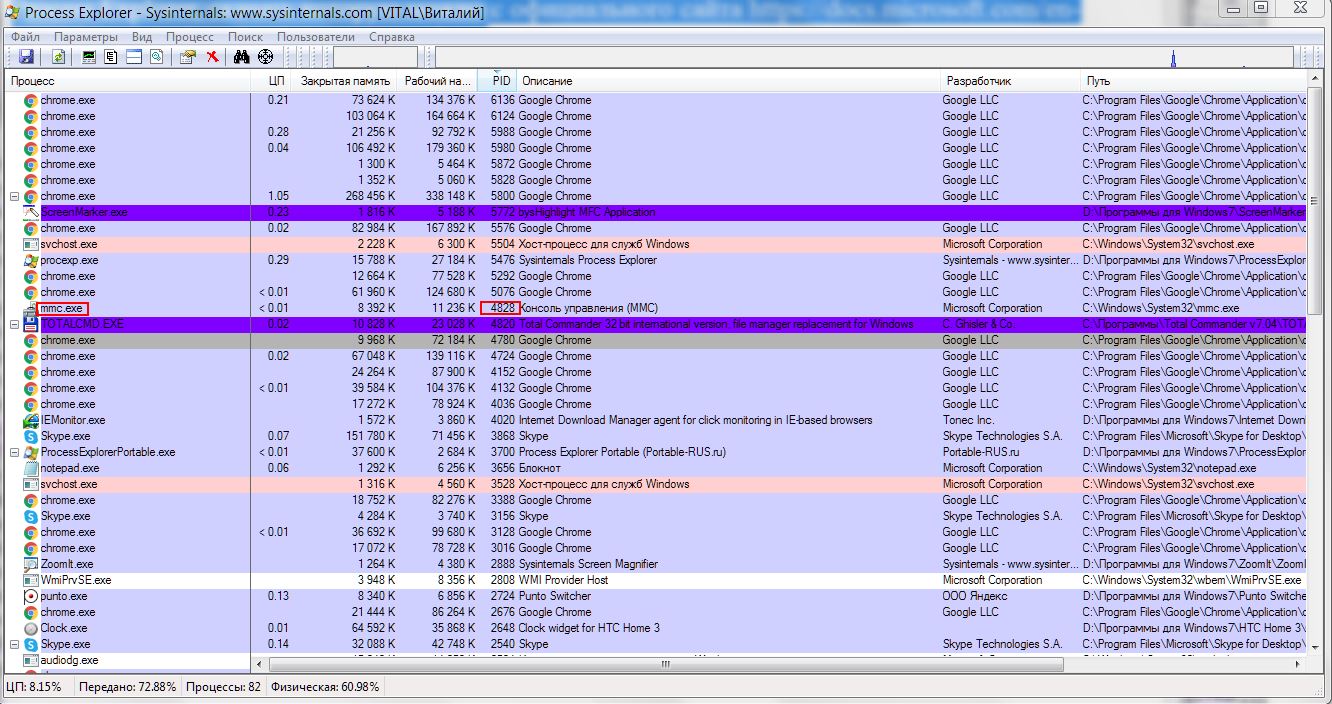Click the "ЦП: 8.15%" status bar entry
The image size is (1332, 704).
34,687
